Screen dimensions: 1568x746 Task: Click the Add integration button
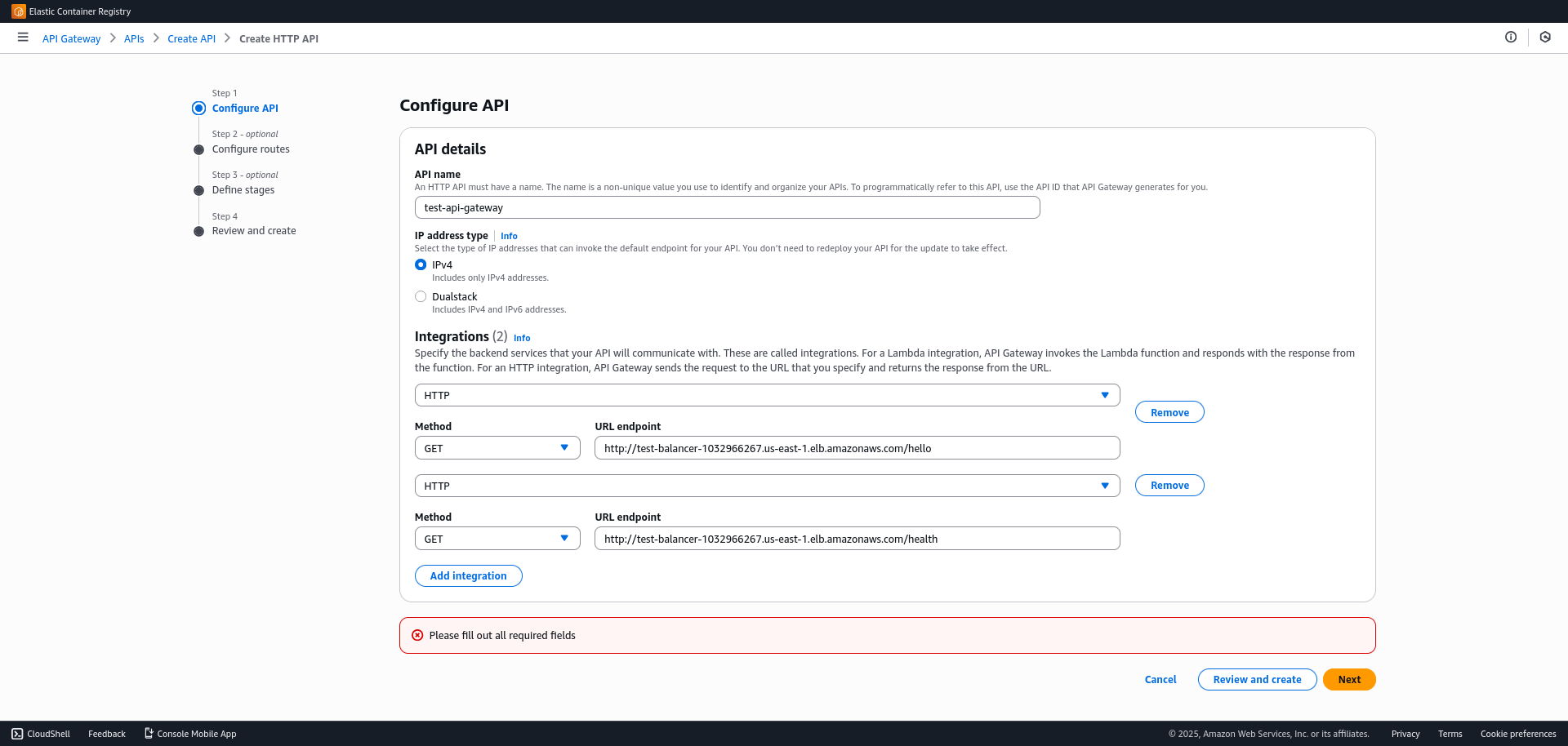[468, 575]
